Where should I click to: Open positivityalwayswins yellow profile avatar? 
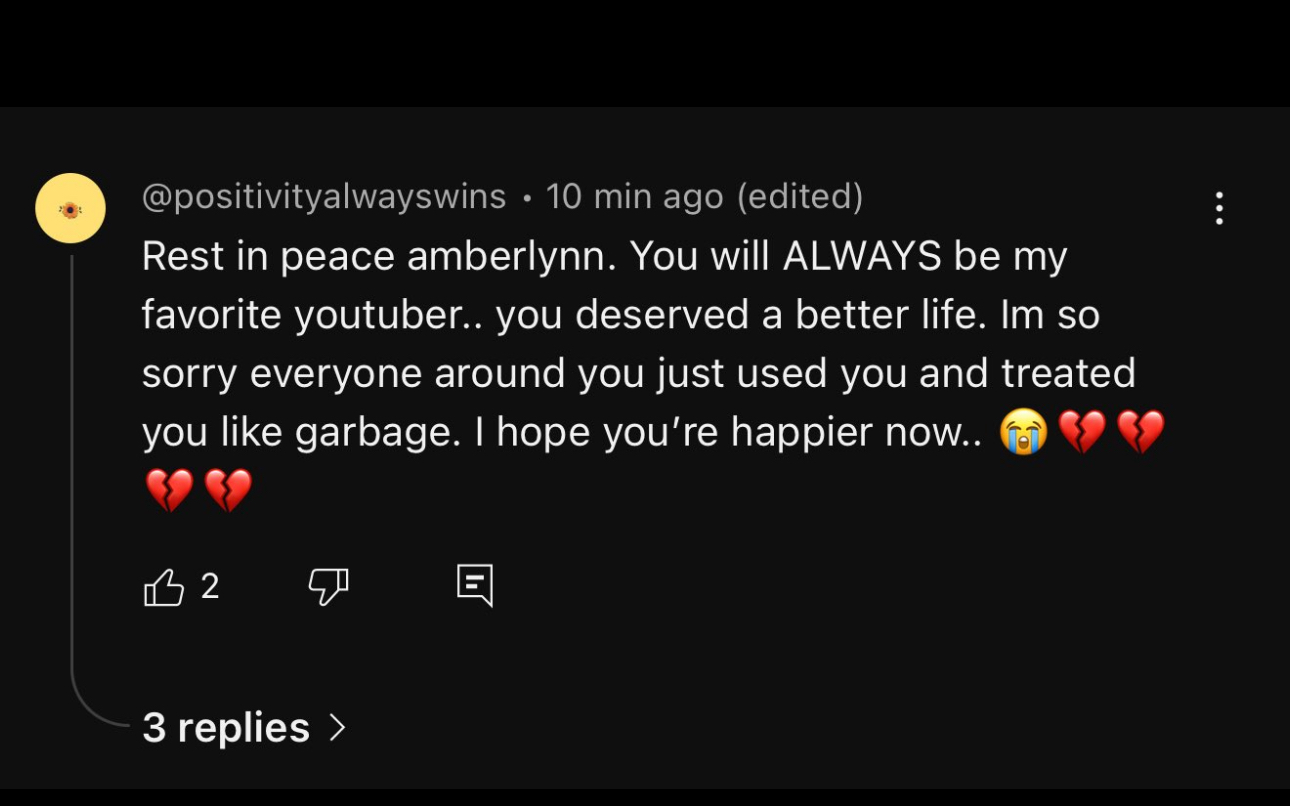coord(70,208)
